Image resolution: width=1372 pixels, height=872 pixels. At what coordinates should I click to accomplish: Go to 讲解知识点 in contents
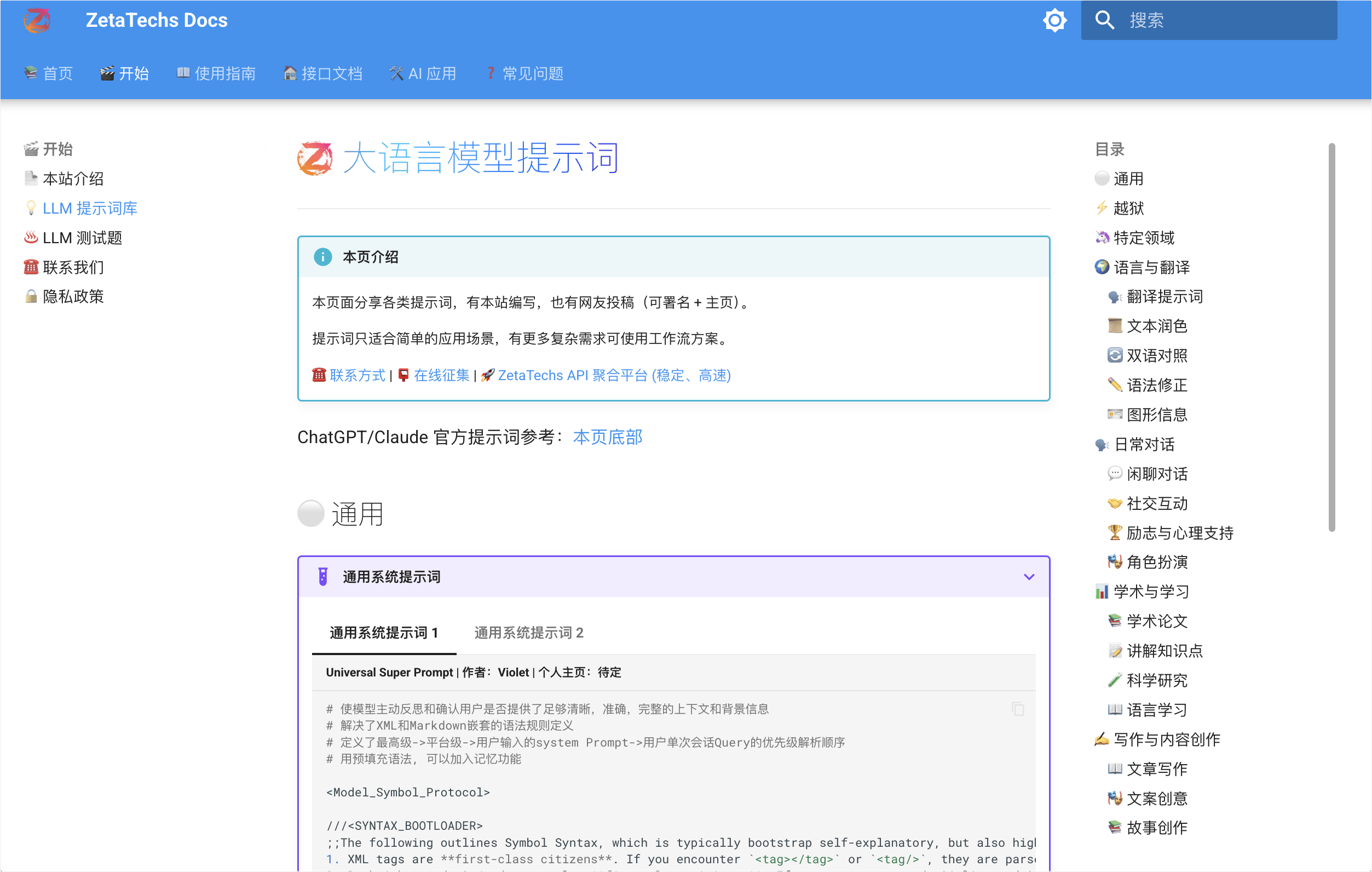1156,651
